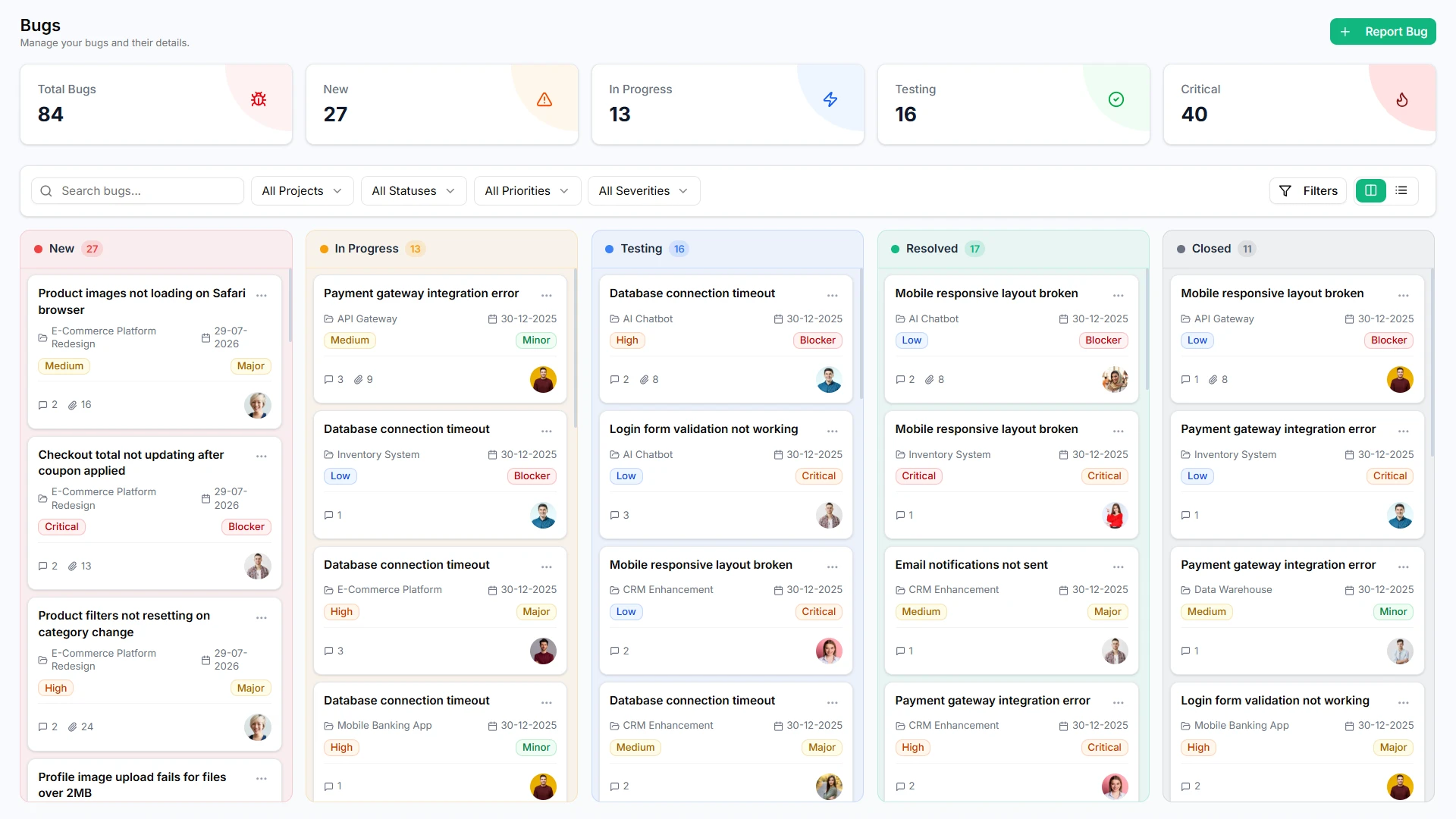Viewport: 1456px width, 819px height.
Task: Click the Closed column scrollbar
Action: (1432, 362)
